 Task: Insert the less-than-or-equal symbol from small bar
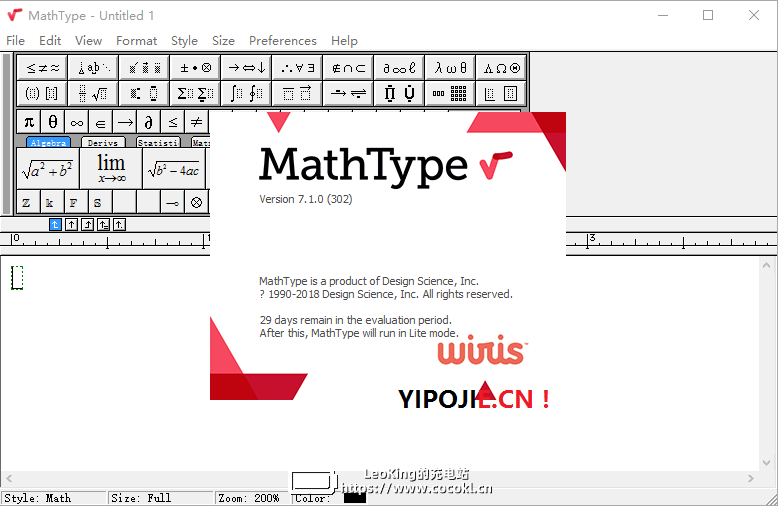click(x=172, y=122)
